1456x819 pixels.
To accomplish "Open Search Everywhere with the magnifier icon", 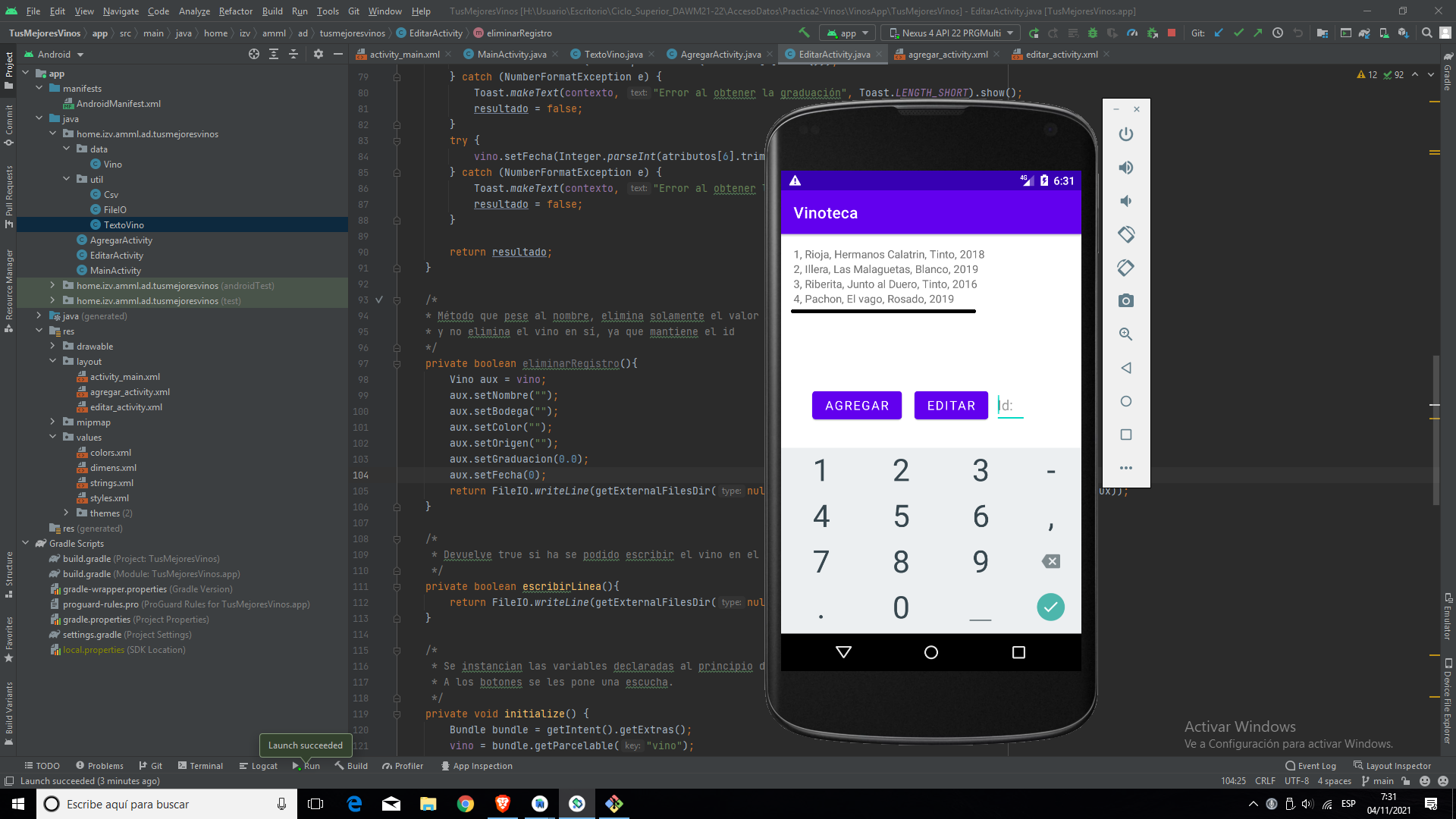I will (1426, 33).
